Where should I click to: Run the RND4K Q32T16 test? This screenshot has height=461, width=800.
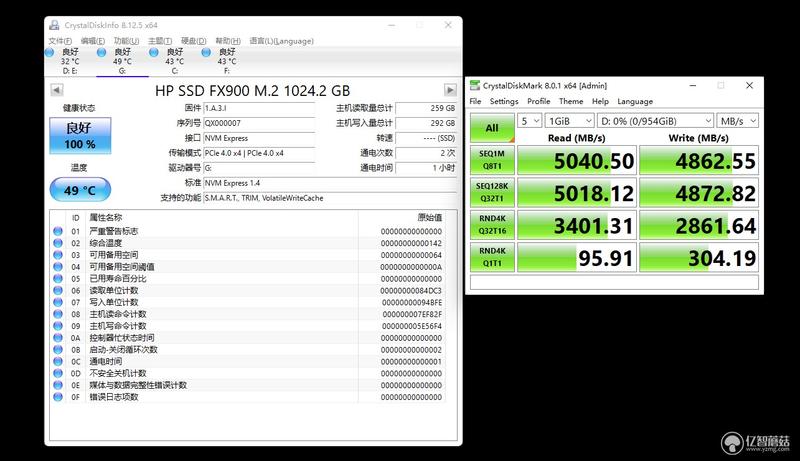click(492, 224)
